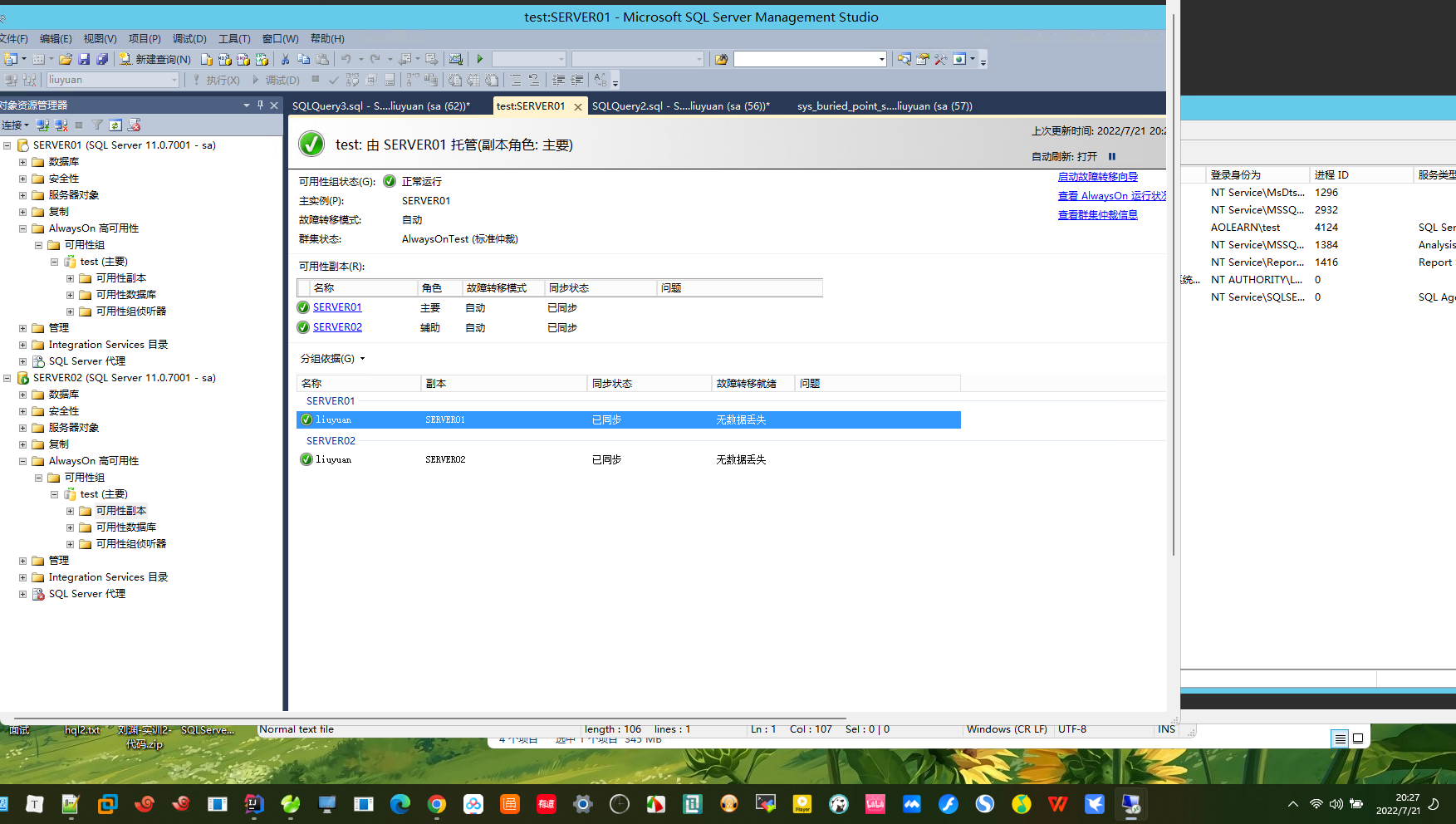Open the SERVER01 replica link
The image size is (1456, 824).
[337, 307]
